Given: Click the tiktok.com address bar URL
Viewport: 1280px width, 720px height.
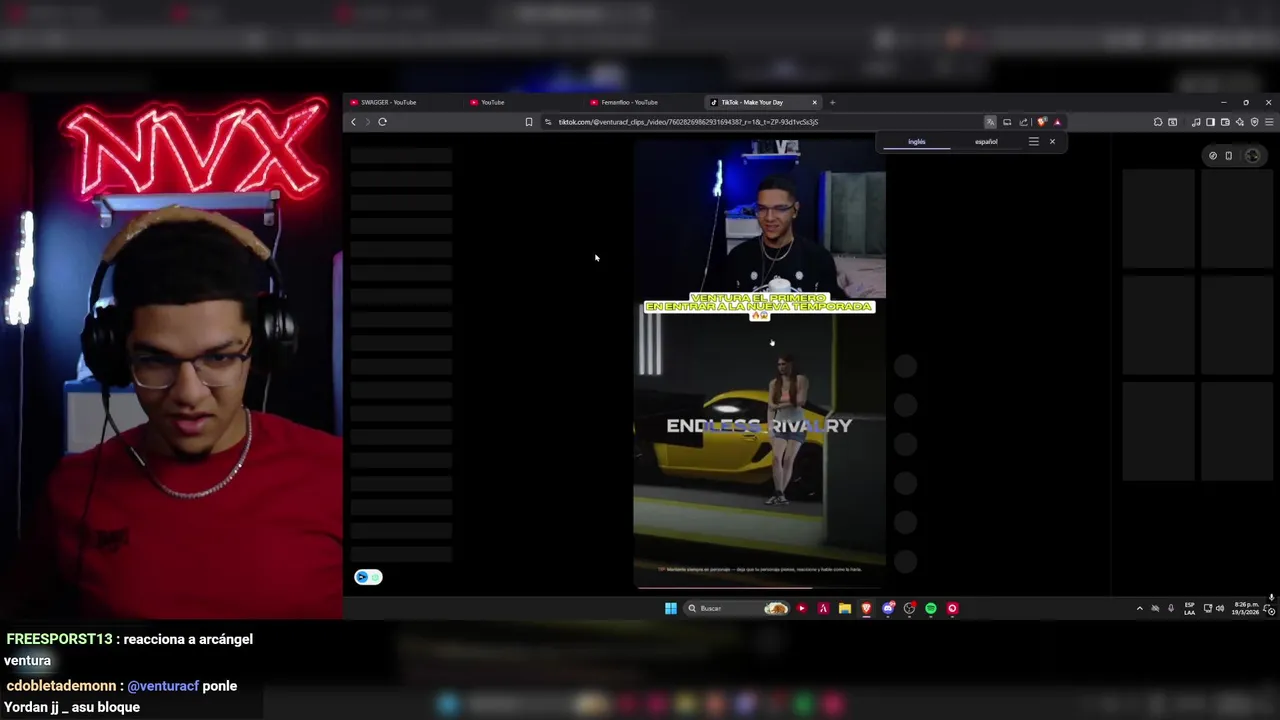Looking at the screenshot, I should tap(688, 122).
